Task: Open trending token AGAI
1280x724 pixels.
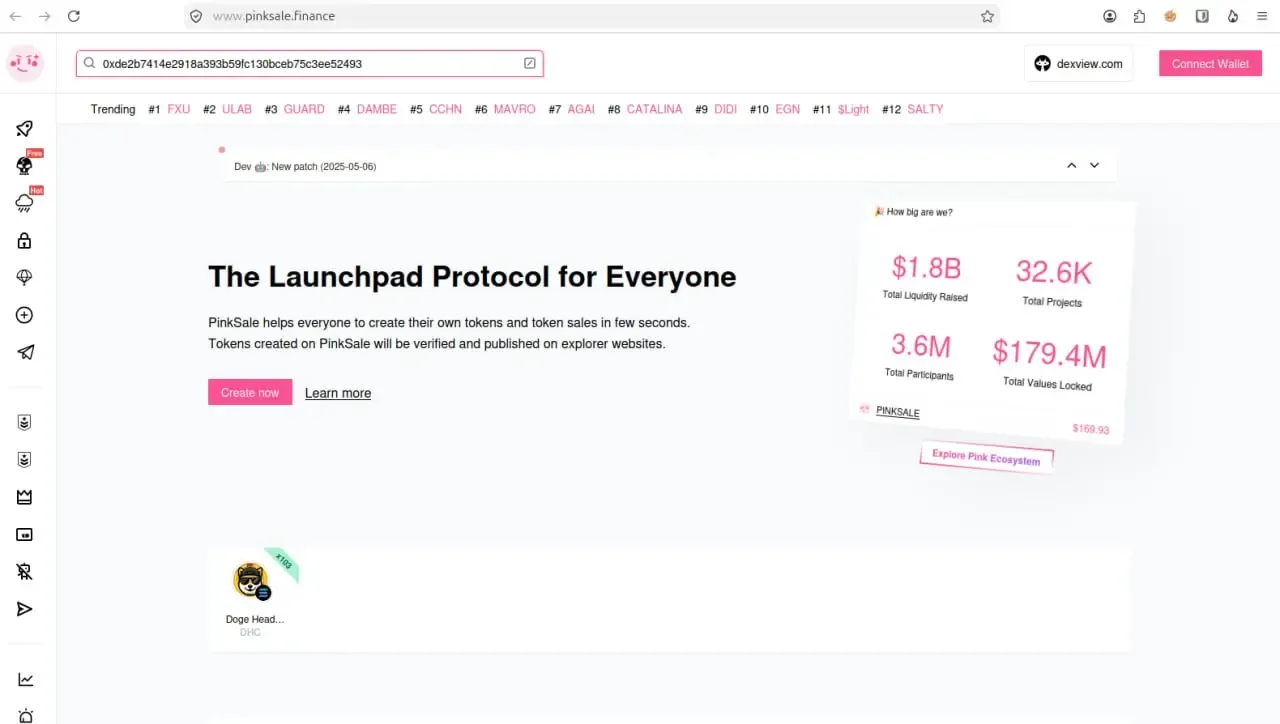Action: point(581,109)
